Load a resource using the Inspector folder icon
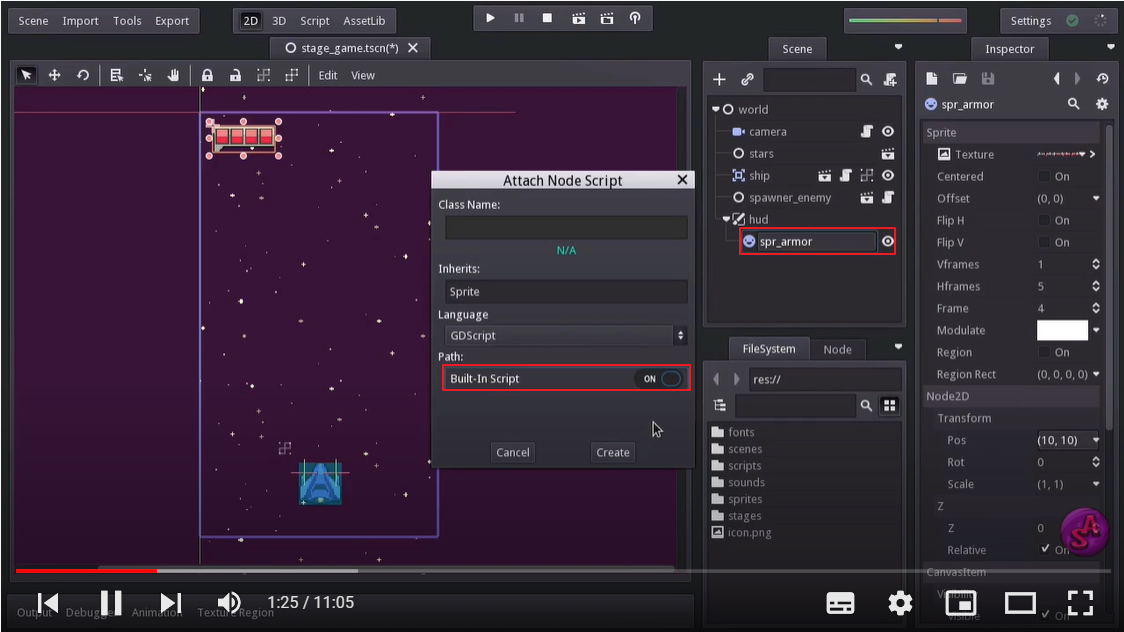 pyautogui.click(x=959, y=78)
